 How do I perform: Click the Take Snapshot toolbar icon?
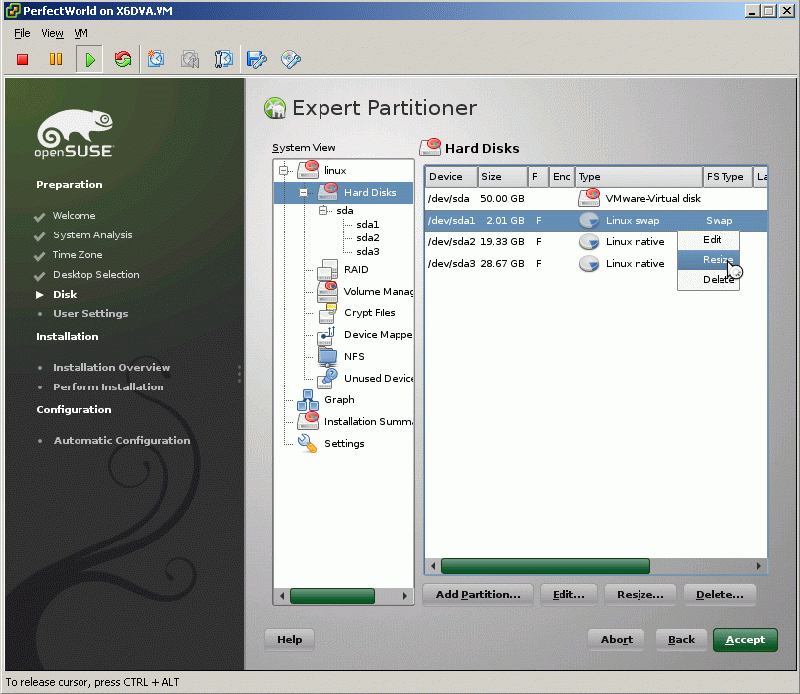pyautogui.click(x=156, y=59)
